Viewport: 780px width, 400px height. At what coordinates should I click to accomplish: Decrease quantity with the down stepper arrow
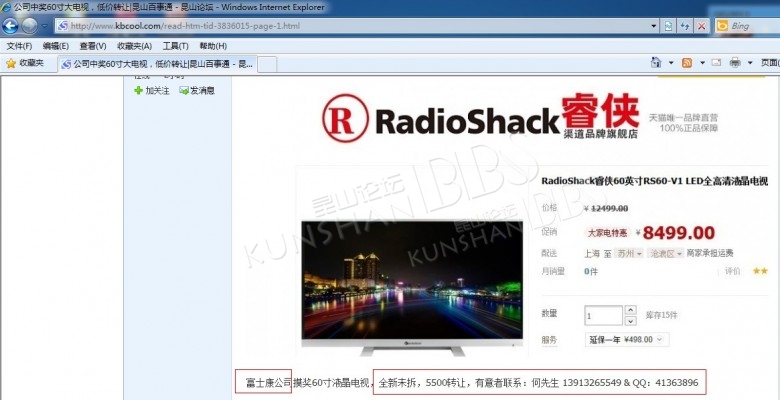630,321
